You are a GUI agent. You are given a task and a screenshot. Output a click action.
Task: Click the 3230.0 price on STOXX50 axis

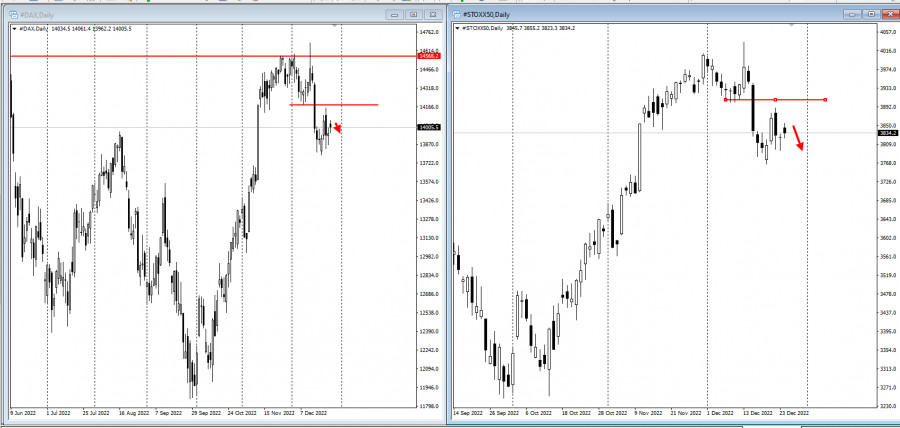889,406
